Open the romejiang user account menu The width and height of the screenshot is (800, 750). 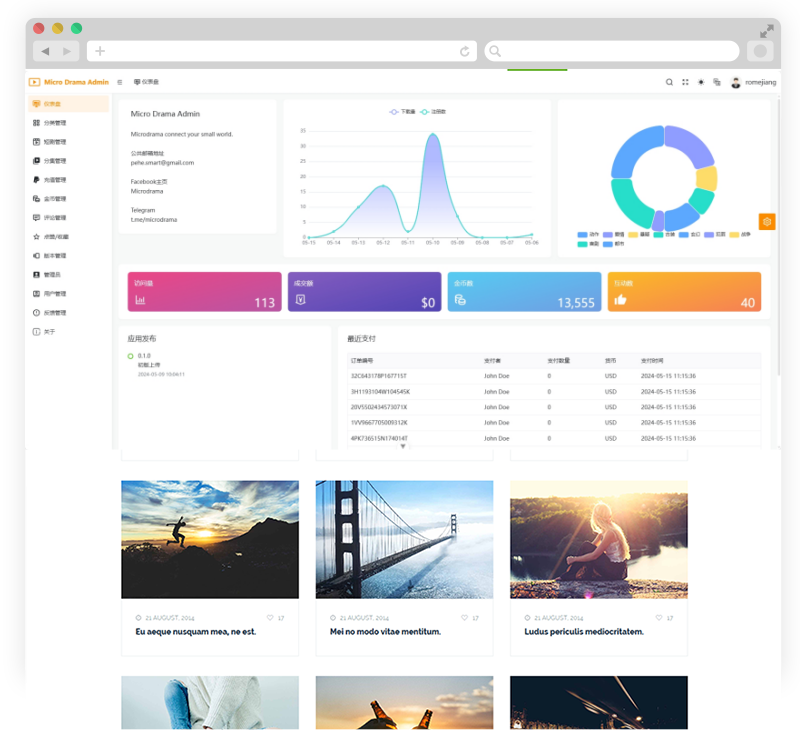(752, 82)
